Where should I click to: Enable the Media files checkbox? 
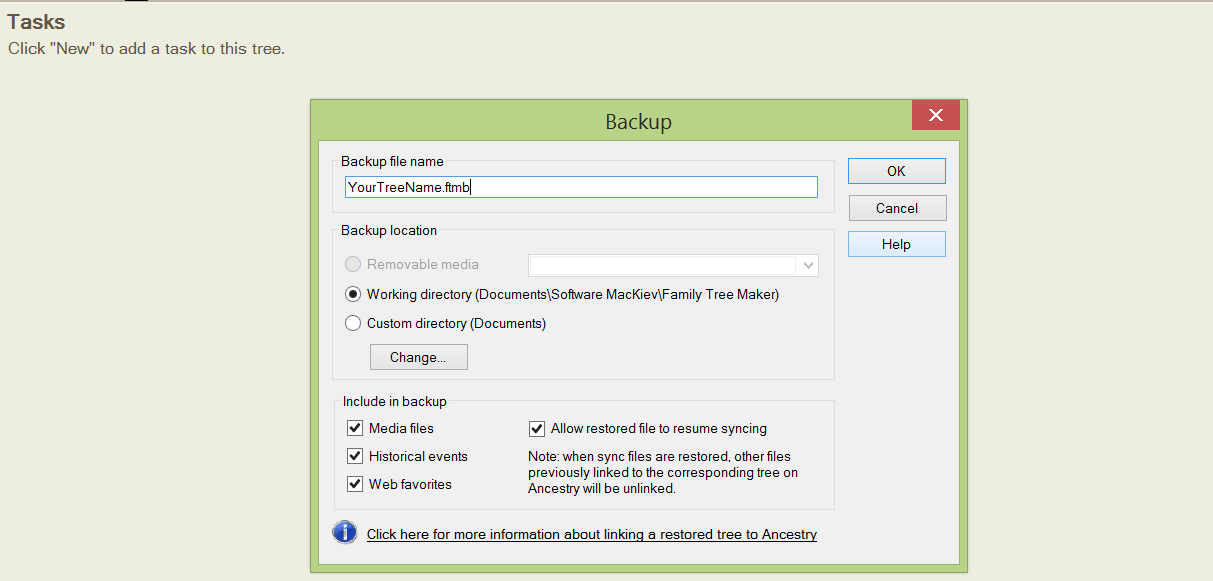coord(355,428)
